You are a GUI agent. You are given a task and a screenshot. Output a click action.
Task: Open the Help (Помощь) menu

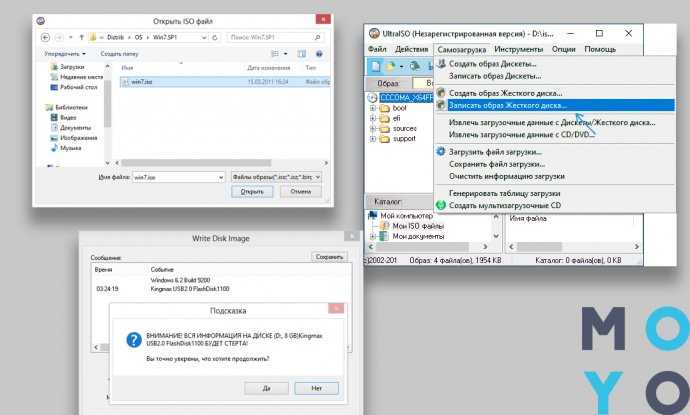pos(600,49)
